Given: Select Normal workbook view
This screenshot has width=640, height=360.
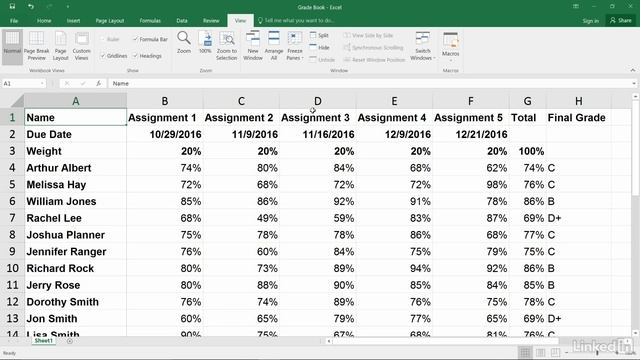Looking at the screenshot, I should pyautogui.click(x=12, y=47).
